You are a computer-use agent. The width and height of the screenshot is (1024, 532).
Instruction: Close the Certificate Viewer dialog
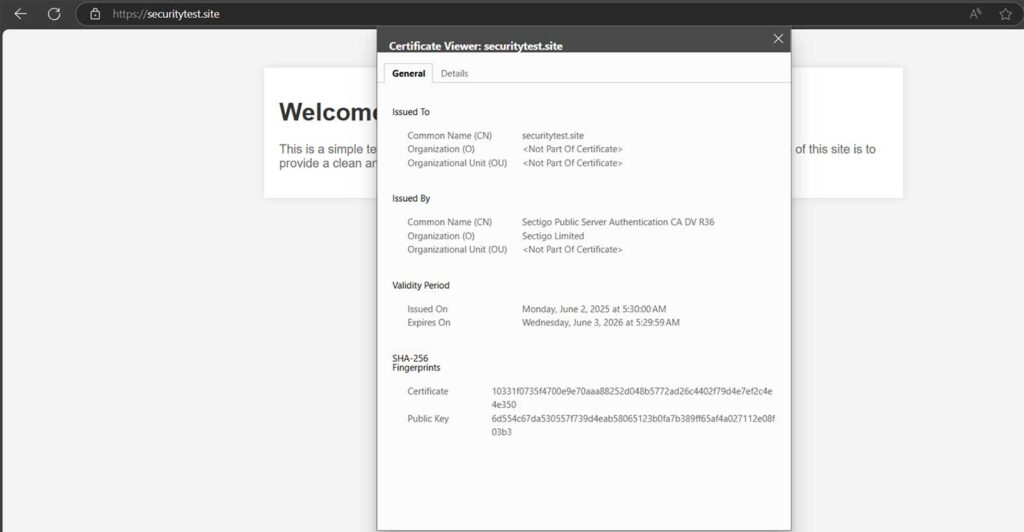[778, 39]
